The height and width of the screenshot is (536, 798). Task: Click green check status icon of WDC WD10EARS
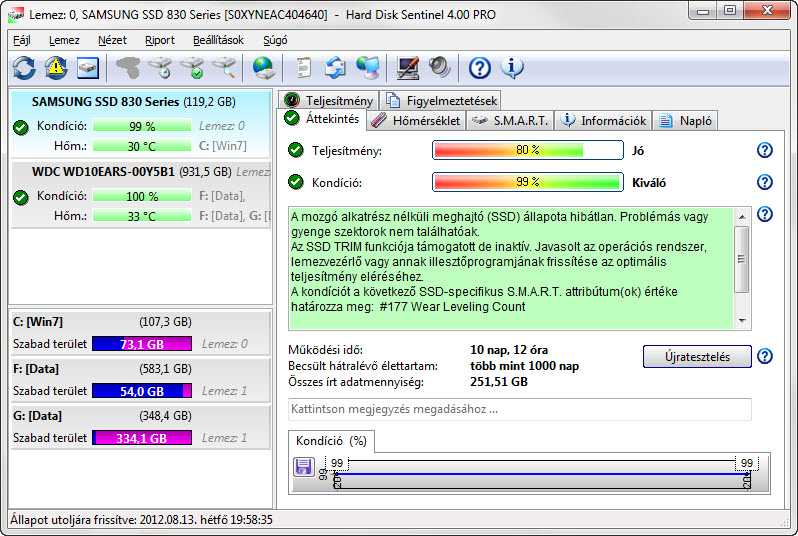(x=21, y=197)
